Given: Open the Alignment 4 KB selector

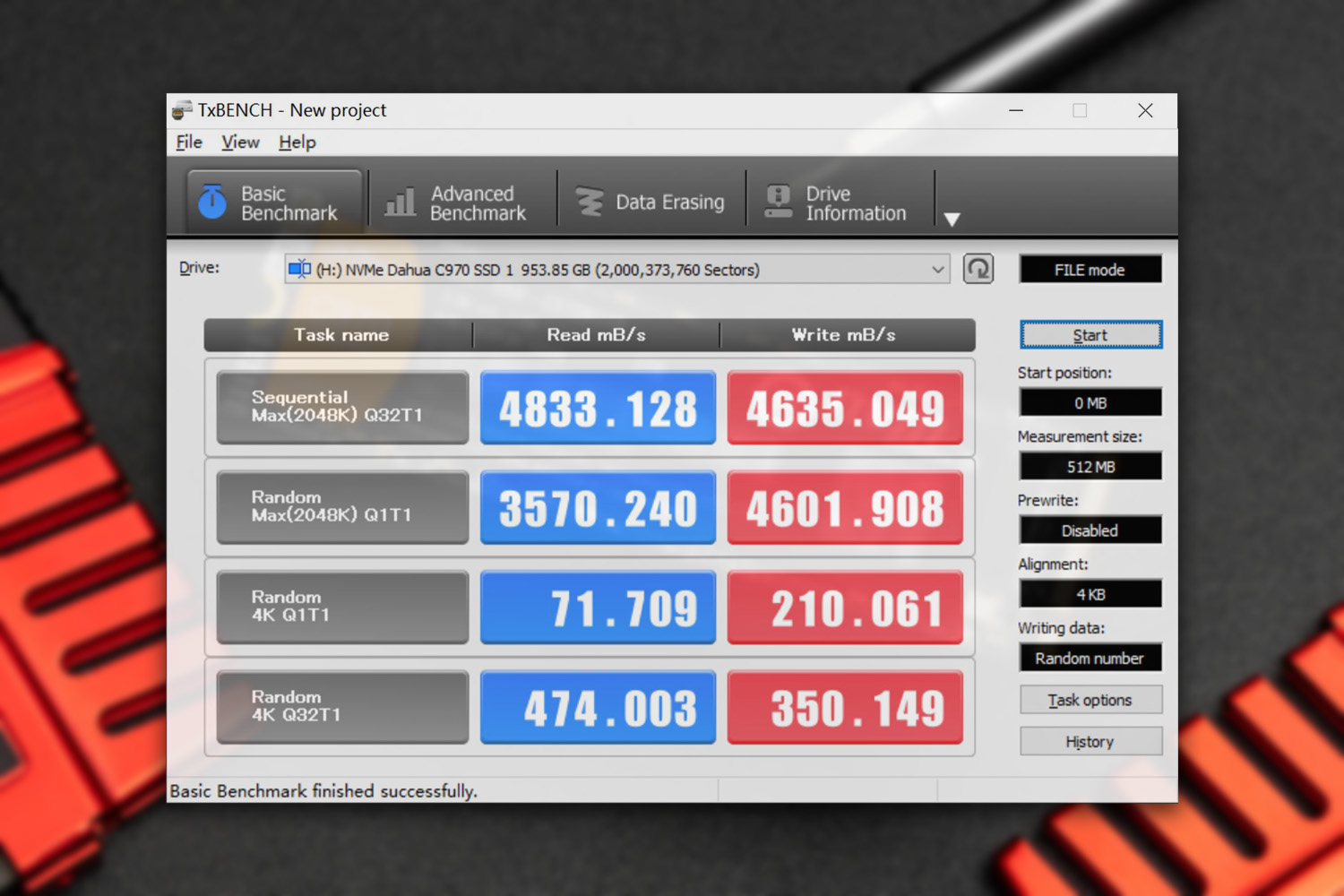Looking at the screenshot, I should pyautogui.click(x=1090, y=593).
